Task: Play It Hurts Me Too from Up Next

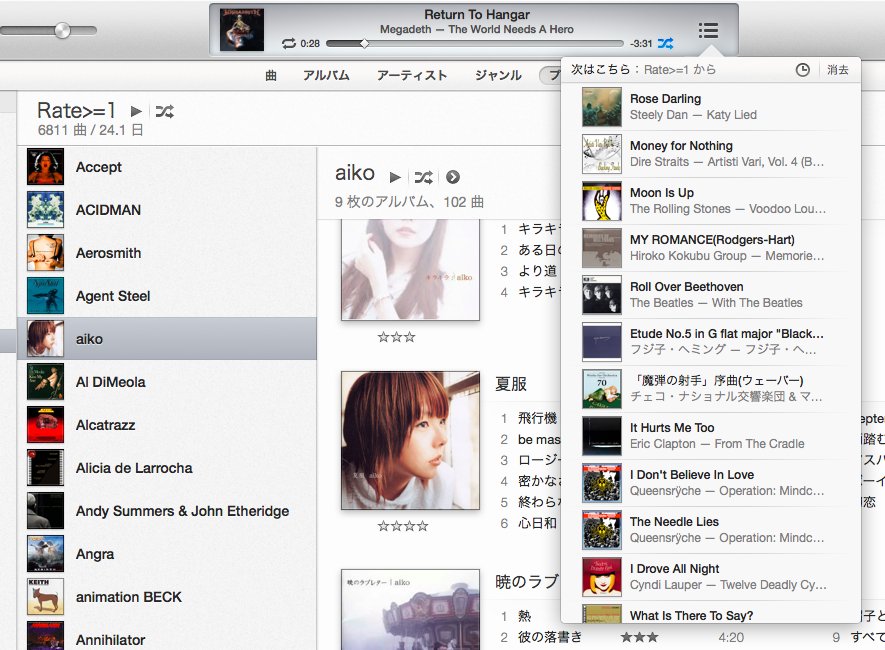Action: point(711,436)
